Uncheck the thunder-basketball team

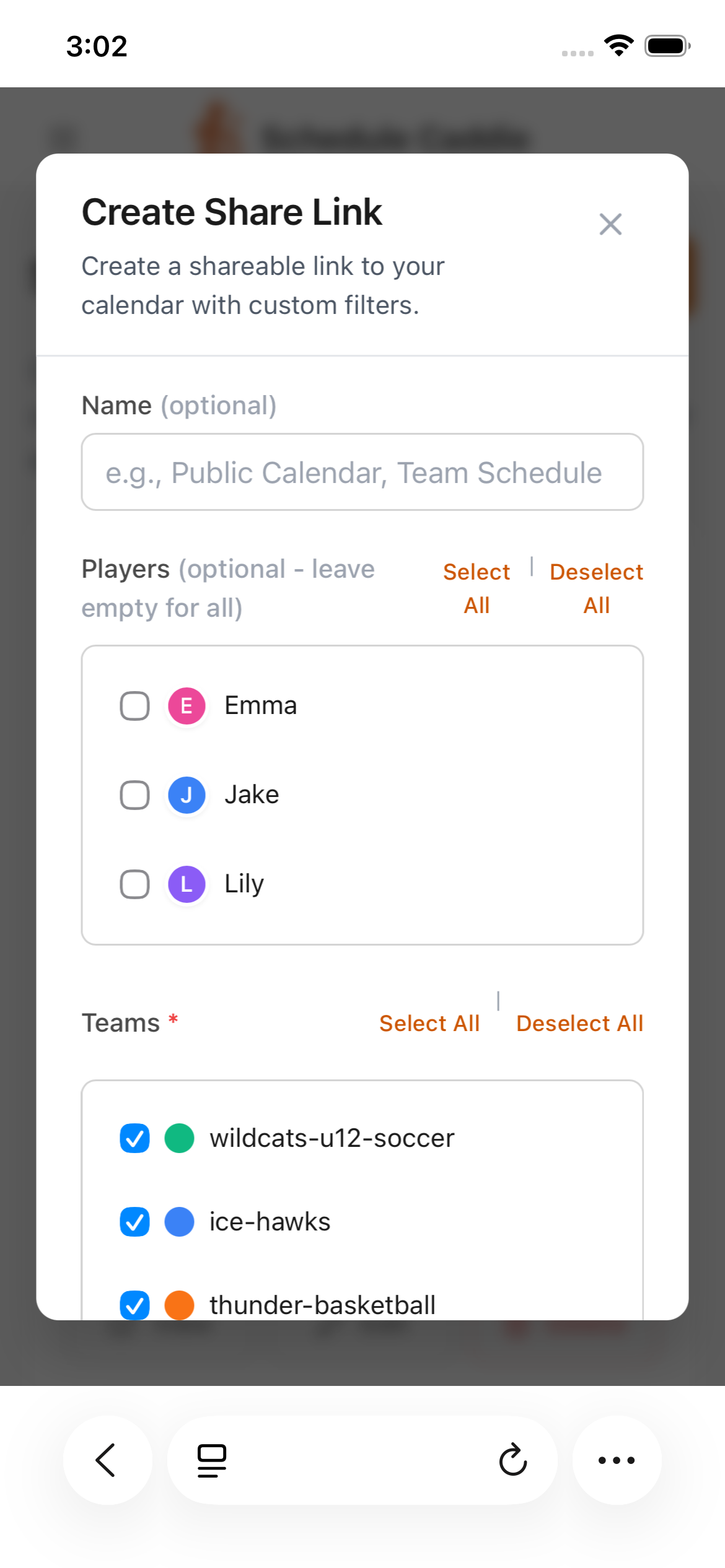pyautogui.click(x=134, y=1305)
